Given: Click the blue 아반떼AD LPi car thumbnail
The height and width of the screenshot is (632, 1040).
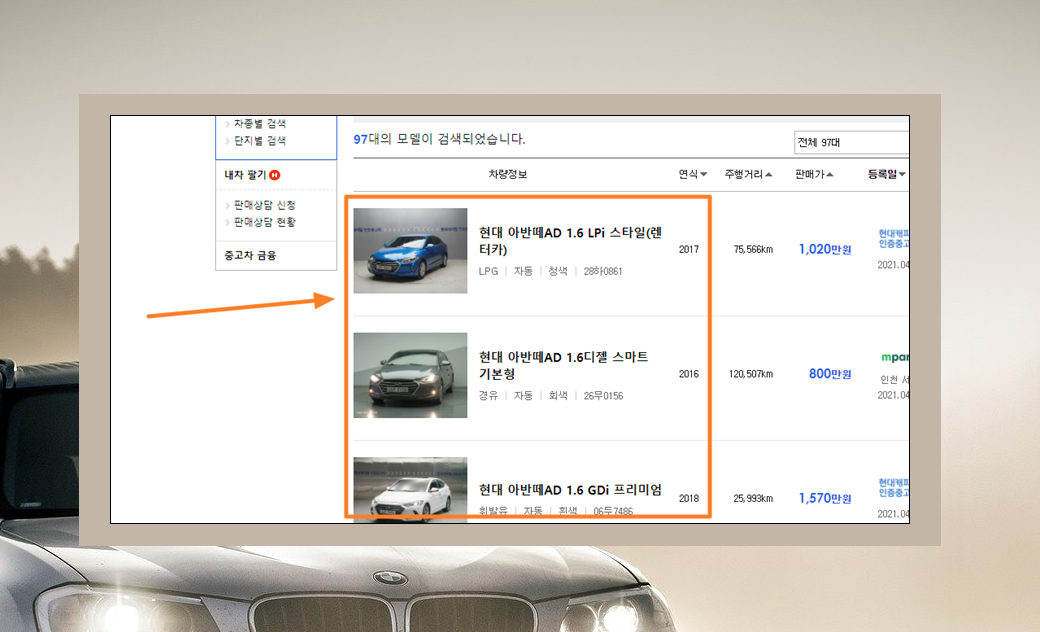Looking at the screenshot, I should pyautogui.click(x=410, y=251).
